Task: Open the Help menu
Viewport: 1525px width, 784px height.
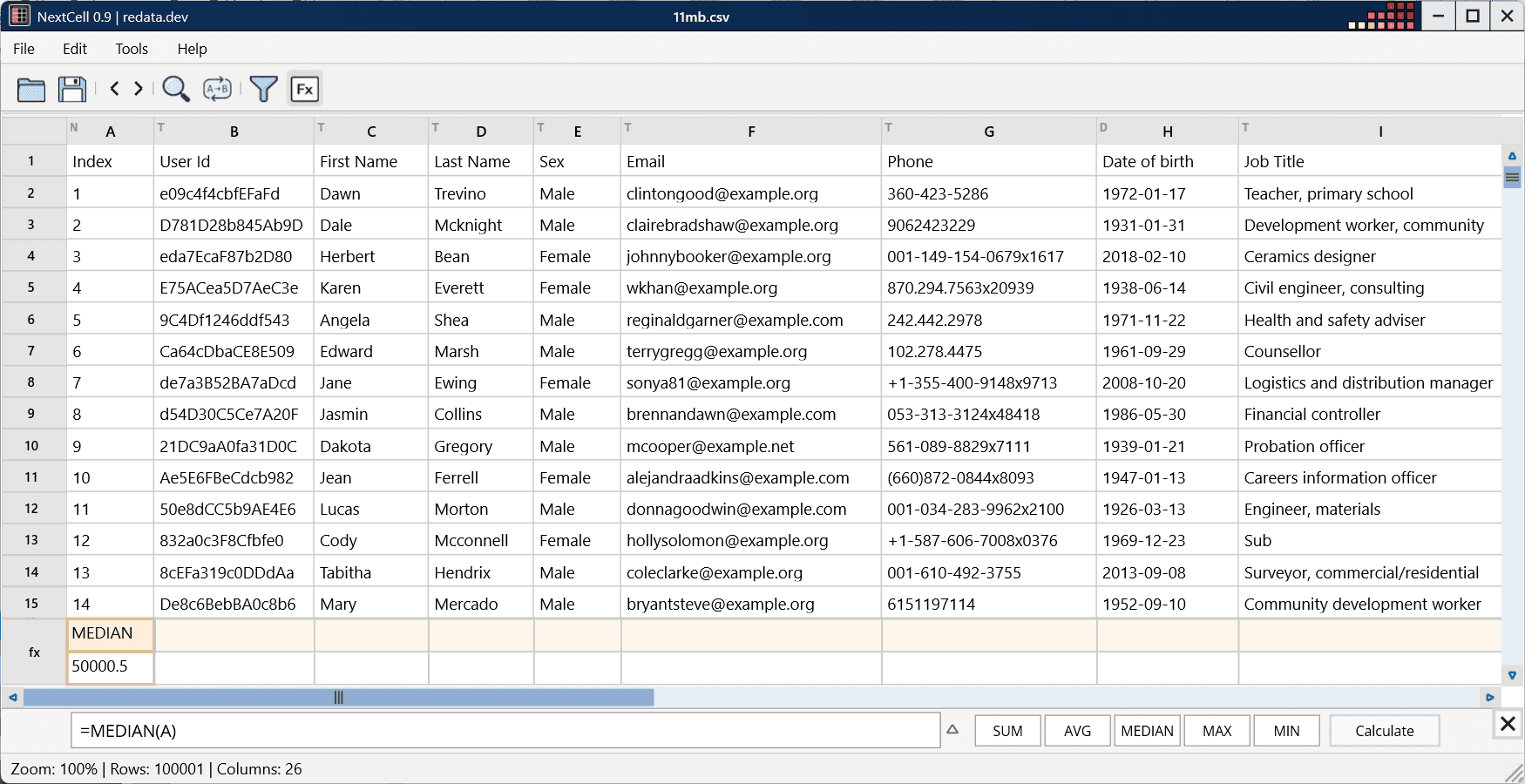Action: 192,49
